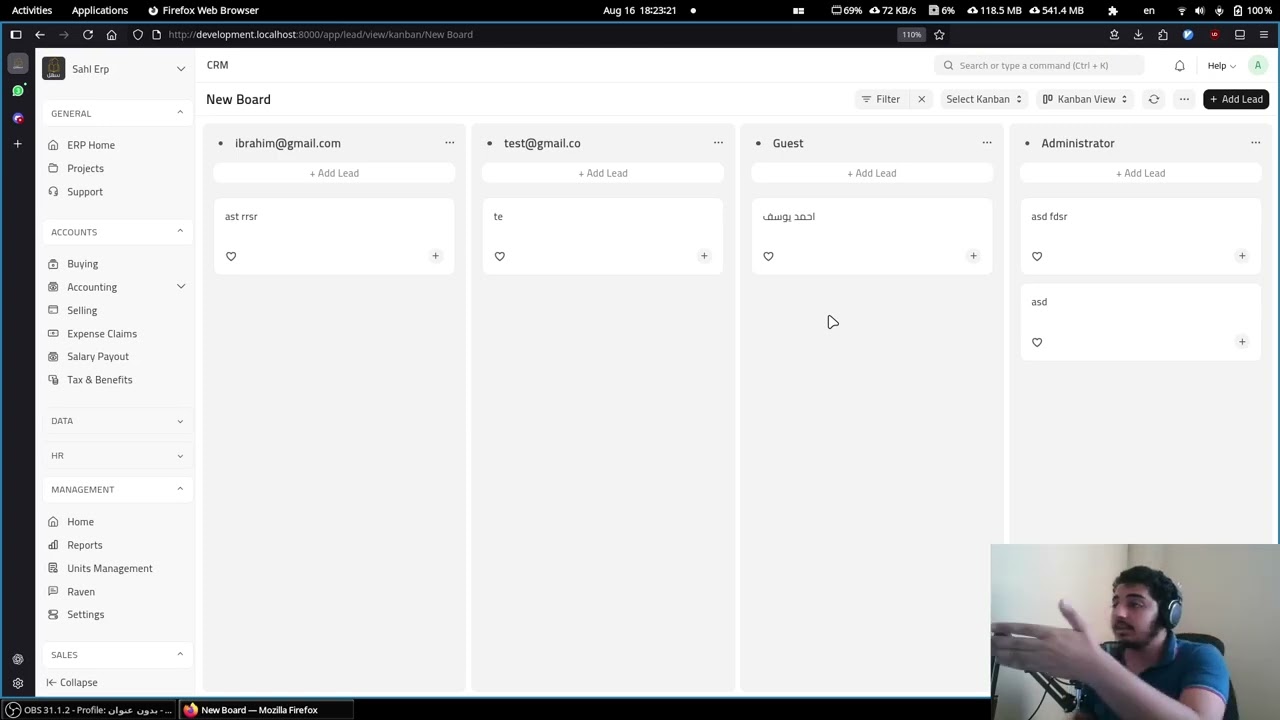Toggle the heart on the te lead
The height and width of the screenshot is (720, 1280).
pos(500,256)
